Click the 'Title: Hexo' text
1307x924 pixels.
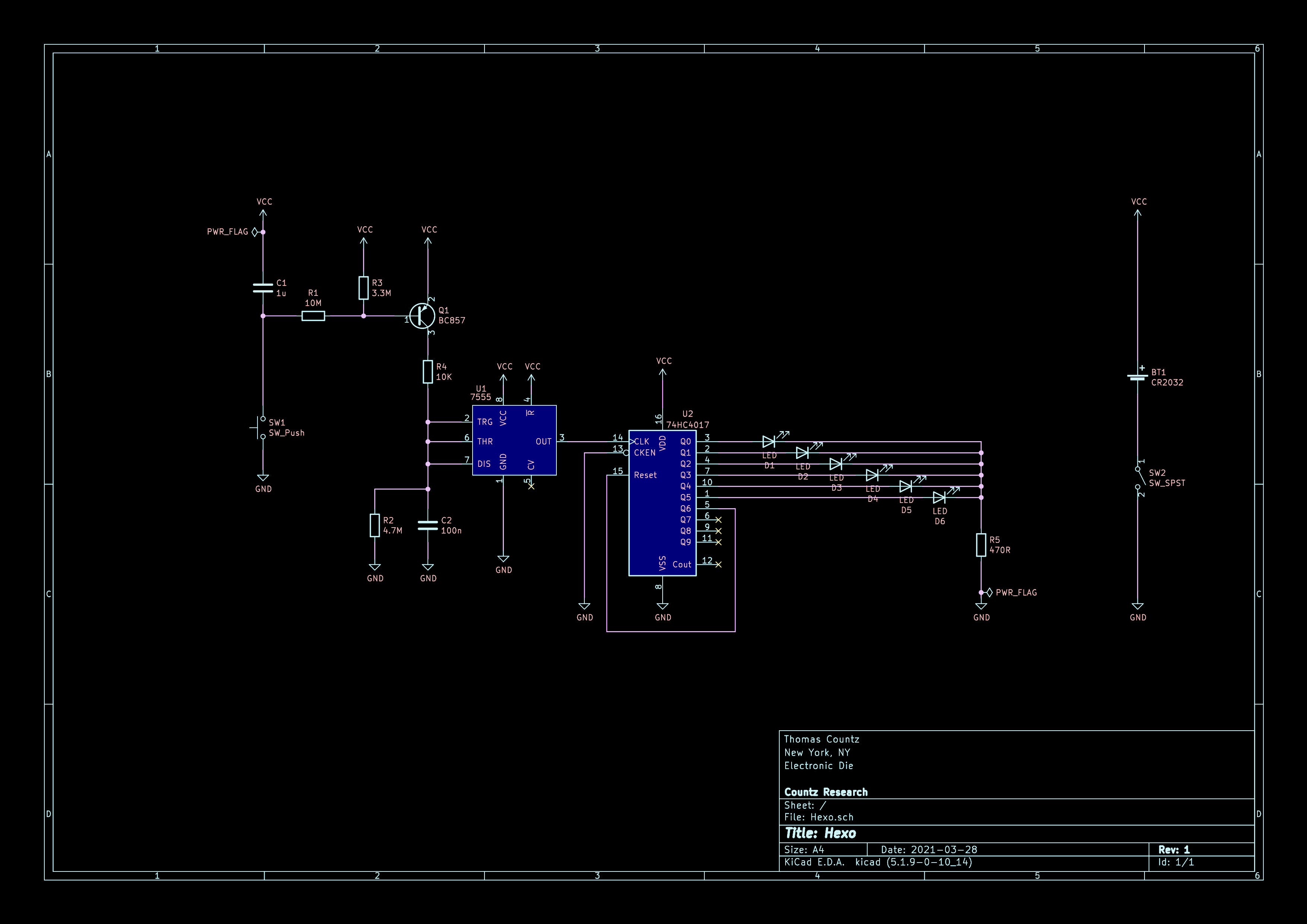tap(820, 833)
